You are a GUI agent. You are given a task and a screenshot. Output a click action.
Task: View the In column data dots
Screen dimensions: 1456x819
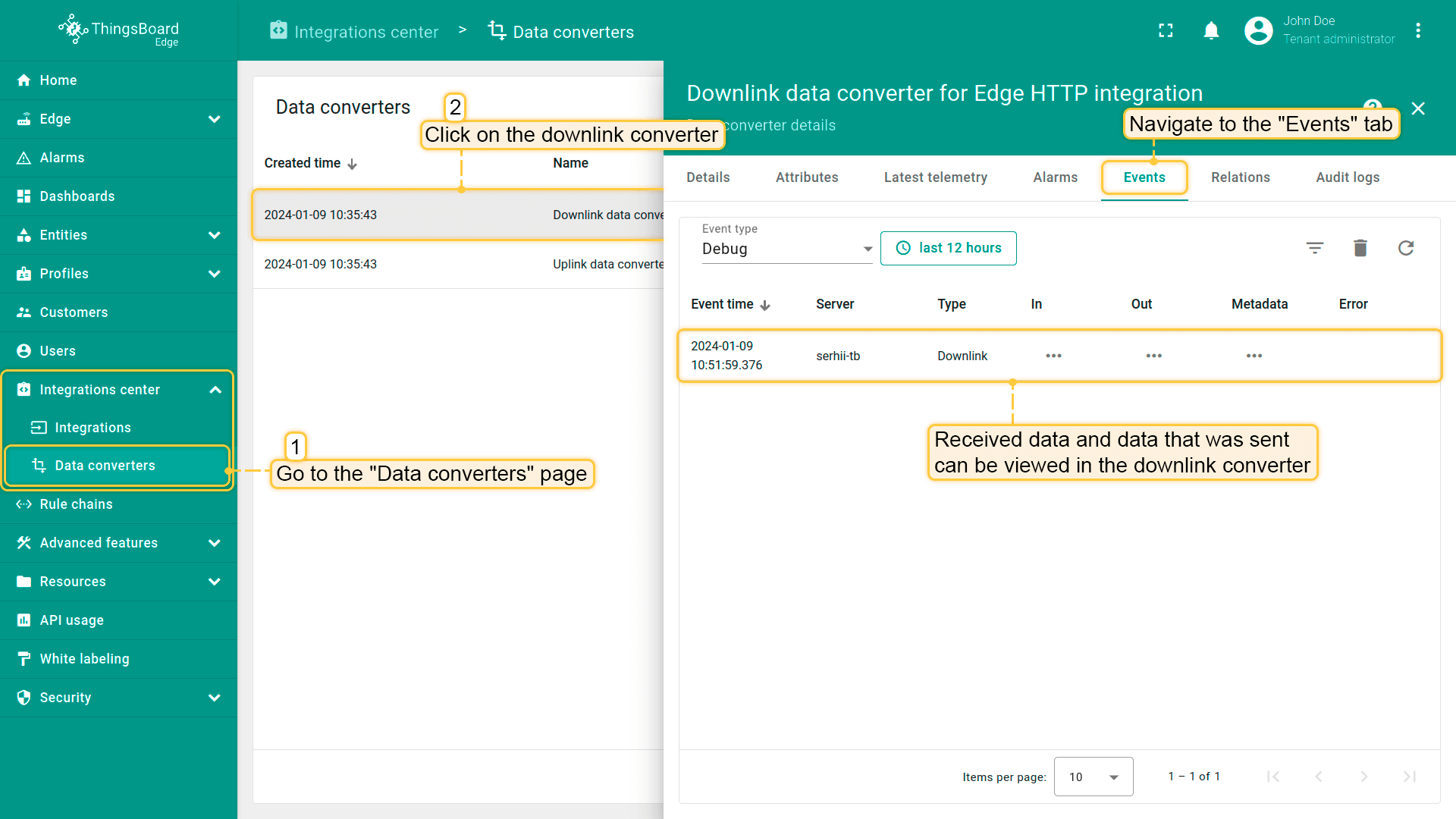click(x=1053, y=356)
